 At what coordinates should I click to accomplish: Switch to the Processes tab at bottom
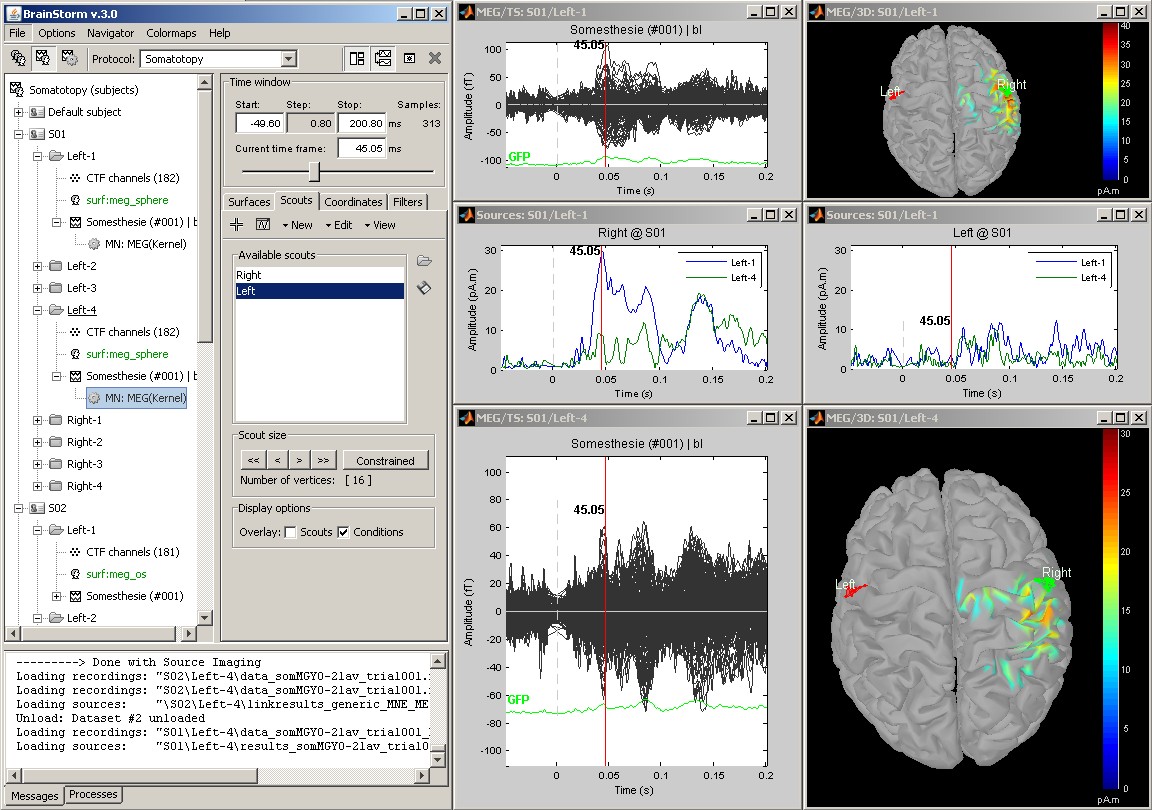[x=93, y=795]
